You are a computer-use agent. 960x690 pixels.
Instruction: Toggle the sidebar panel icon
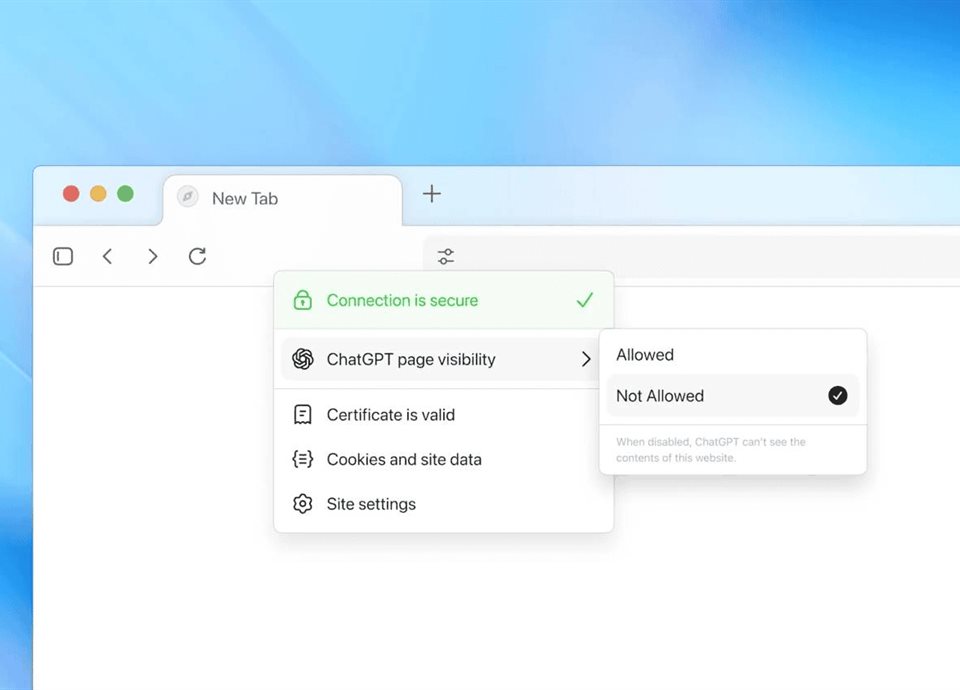(63, 257)
